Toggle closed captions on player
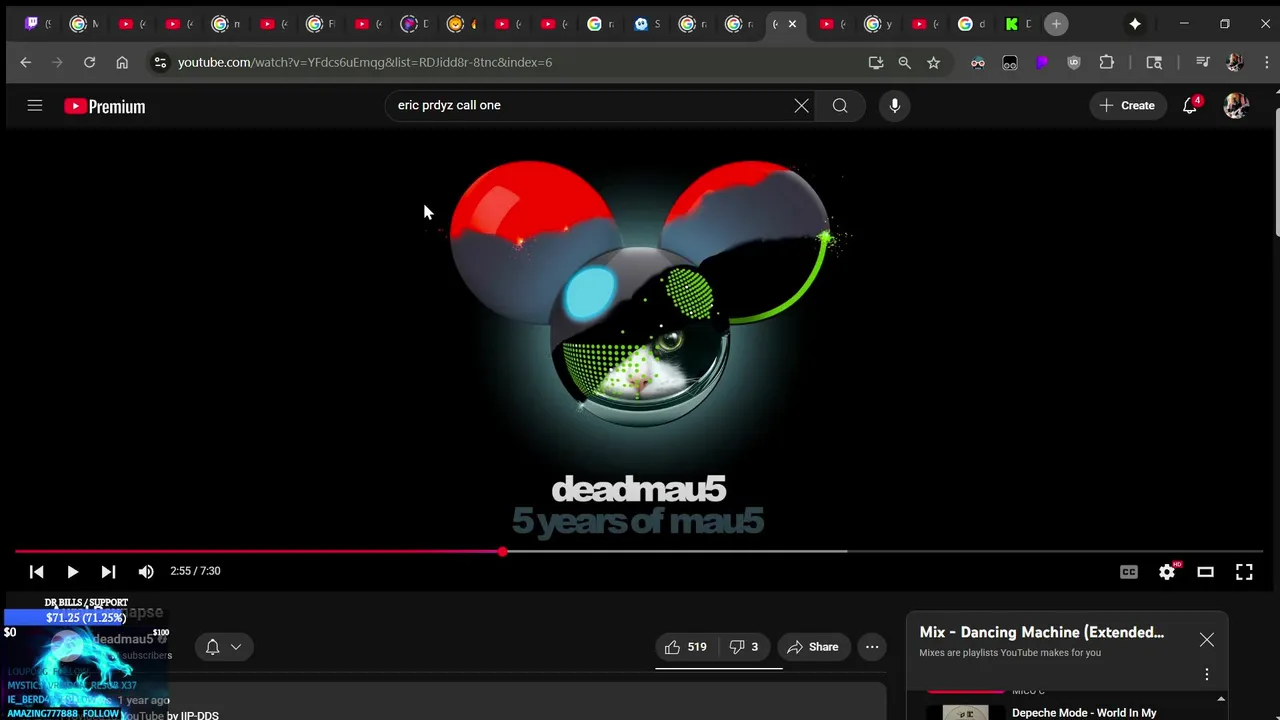The width and height of the screenshot is (1280, 720). pos(1129,571)
